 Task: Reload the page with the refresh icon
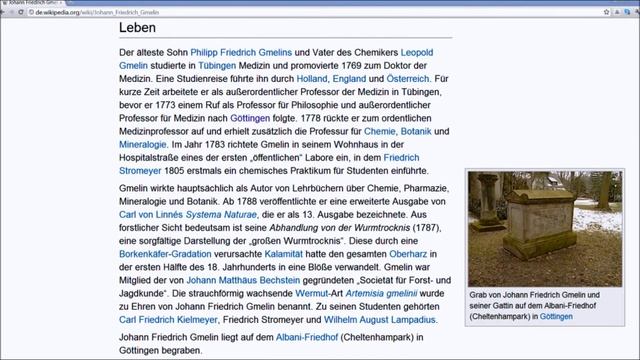click(21, 12)
